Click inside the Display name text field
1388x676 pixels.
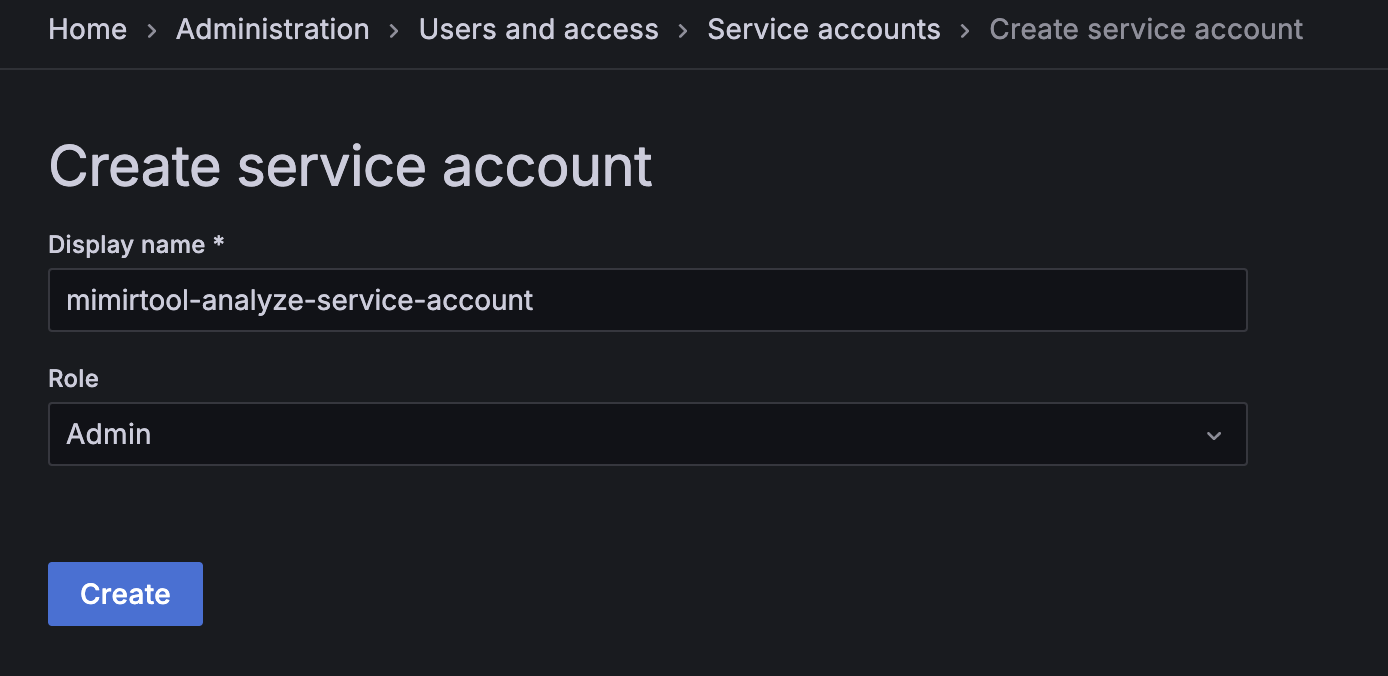pos(647,299)
